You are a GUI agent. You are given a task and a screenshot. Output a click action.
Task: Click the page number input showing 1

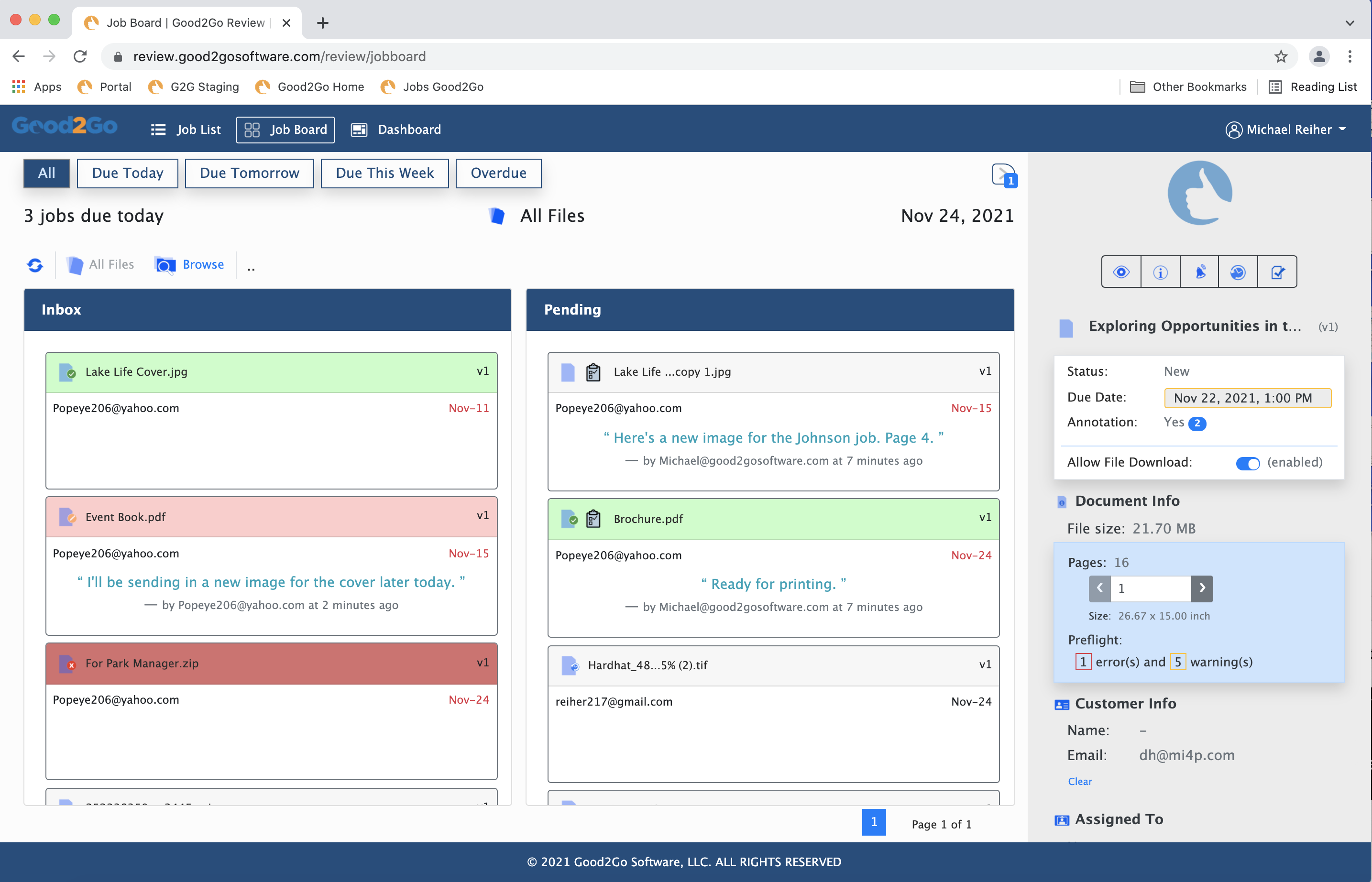click(1150, 588)
